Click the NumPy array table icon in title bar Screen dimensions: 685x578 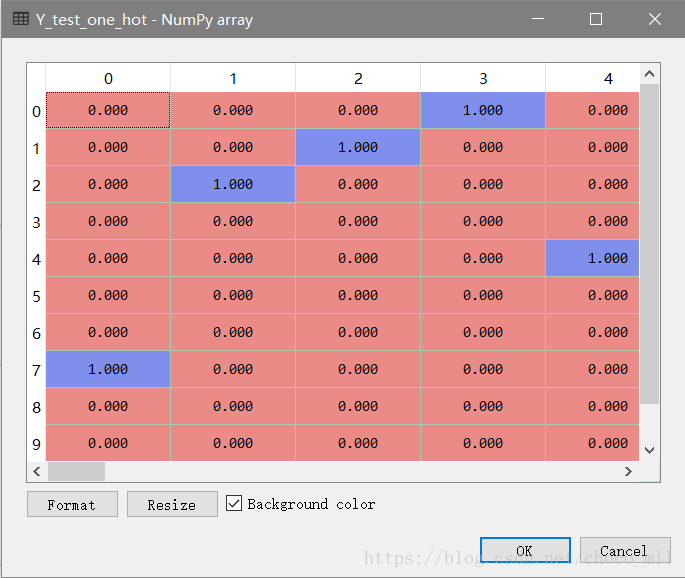coord(21,19)
